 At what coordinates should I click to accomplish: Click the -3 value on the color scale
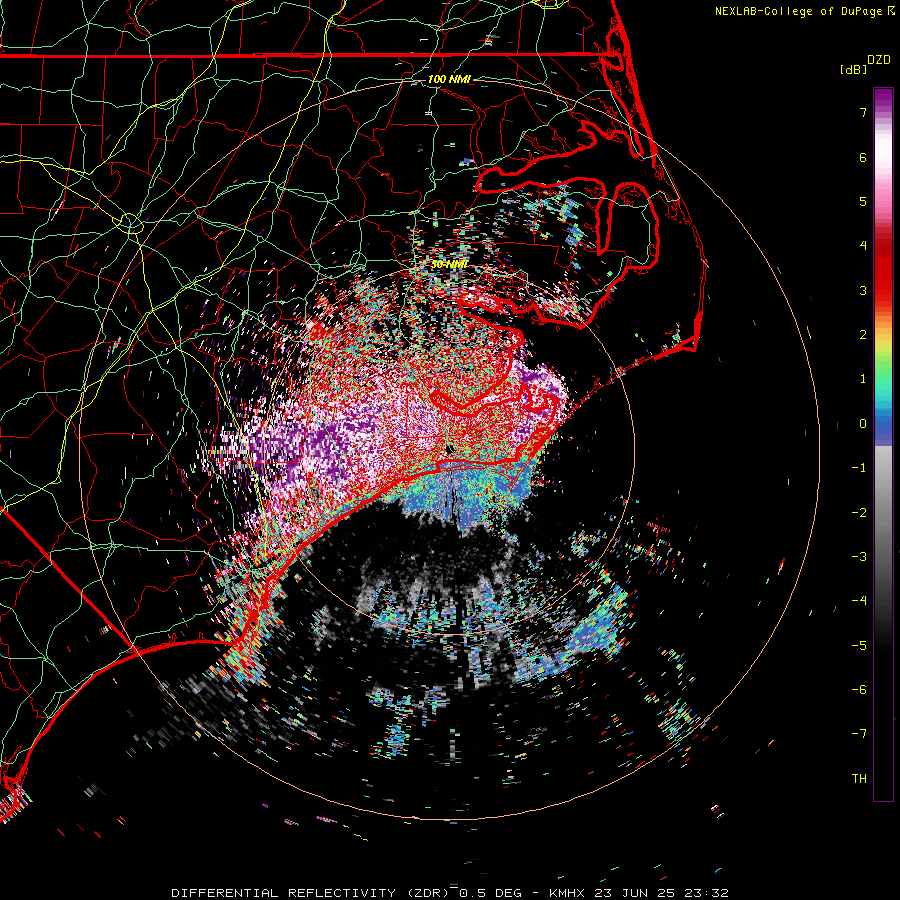click(859, 557)
